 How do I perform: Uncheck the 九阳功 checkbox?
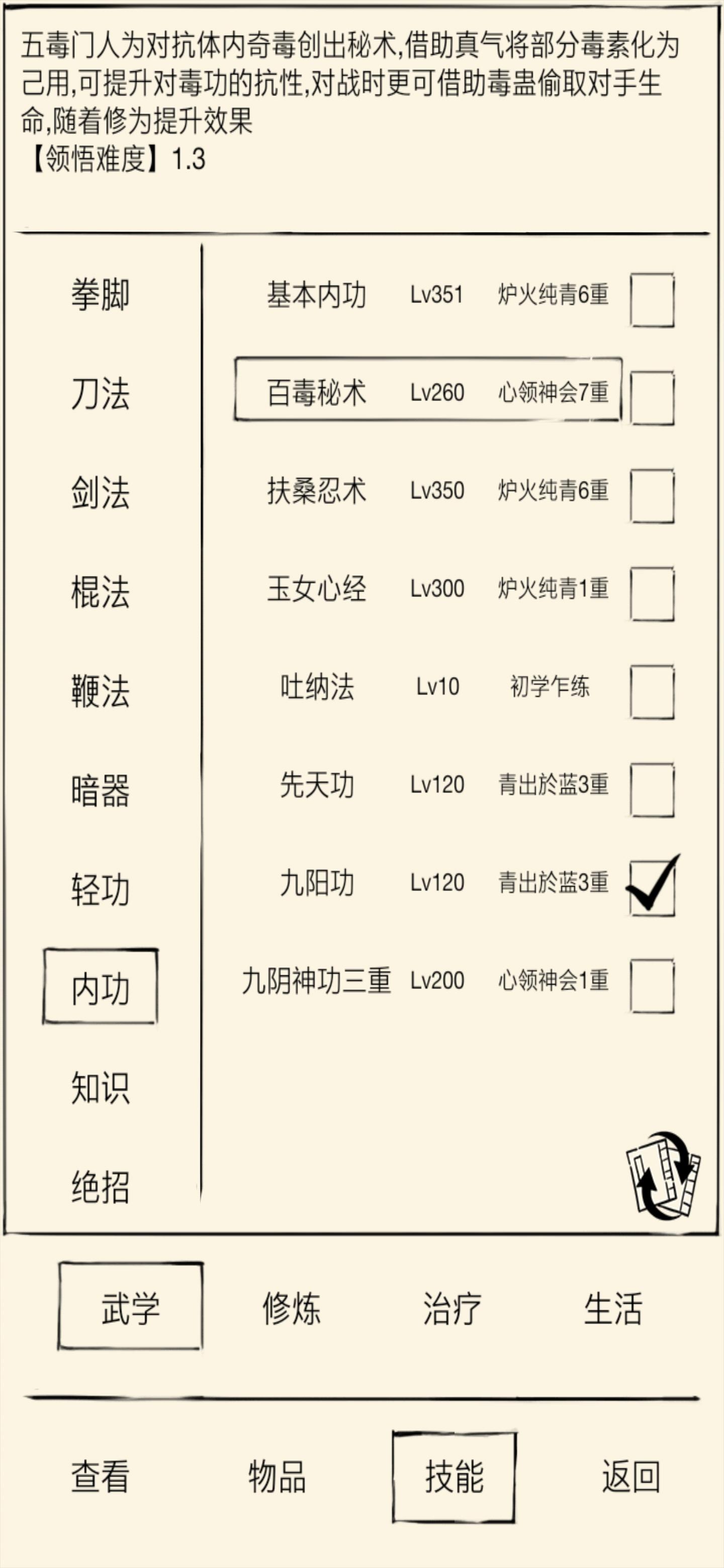(x=652, y=888)
